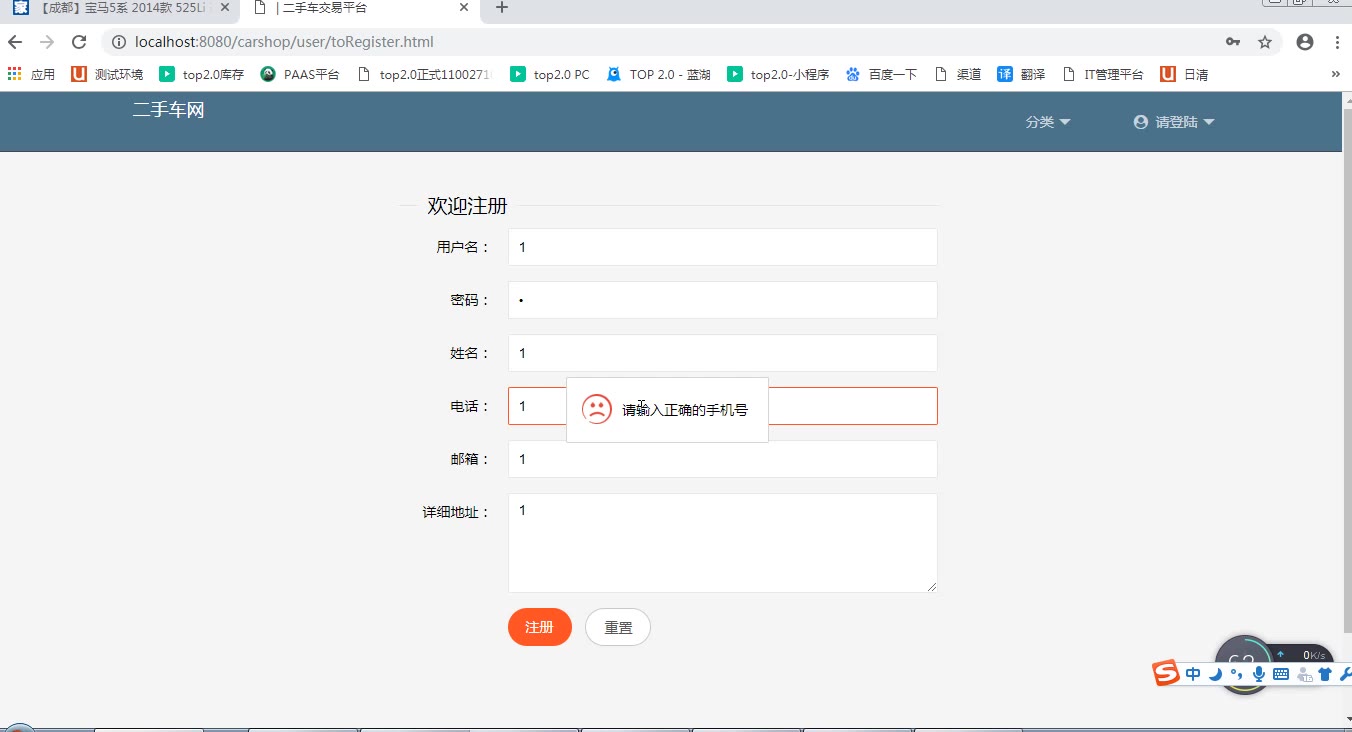
Task: Click the 二手车网 site logo
Action: [x=168, y=110]
